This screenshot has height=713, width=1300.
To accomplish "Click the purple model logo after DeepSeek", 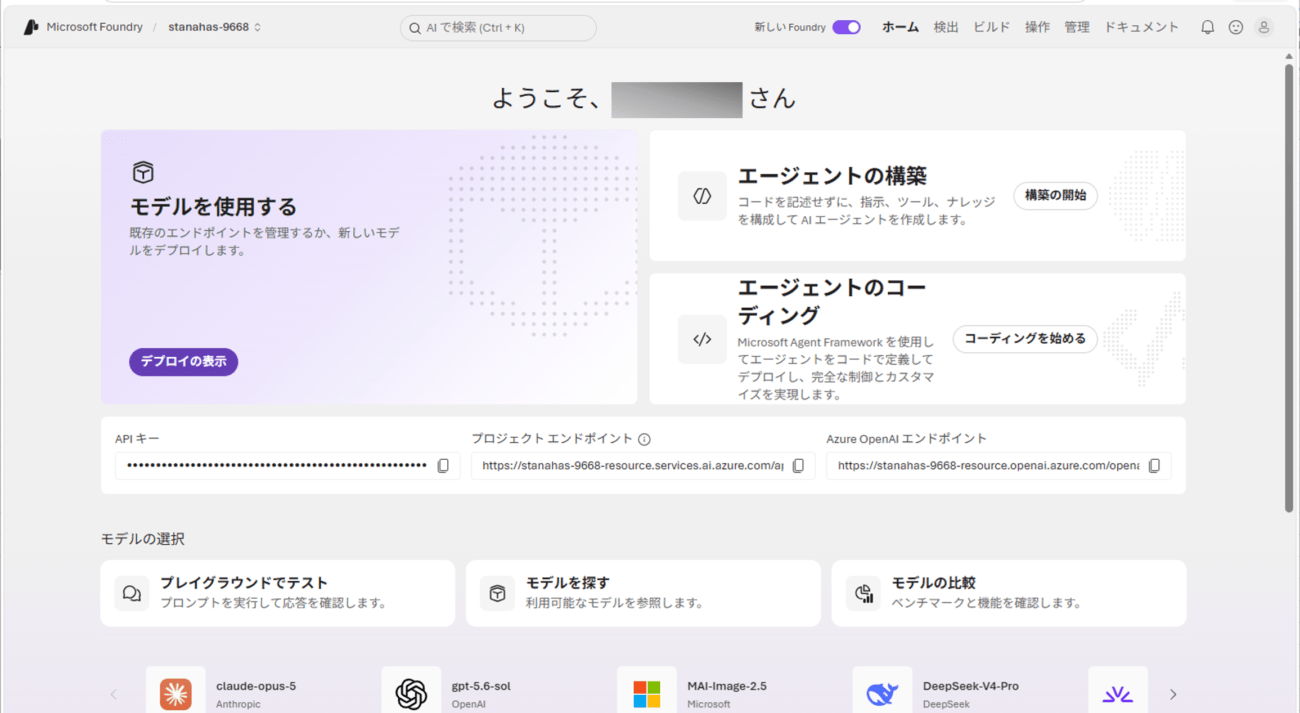I will (1117, 693).
